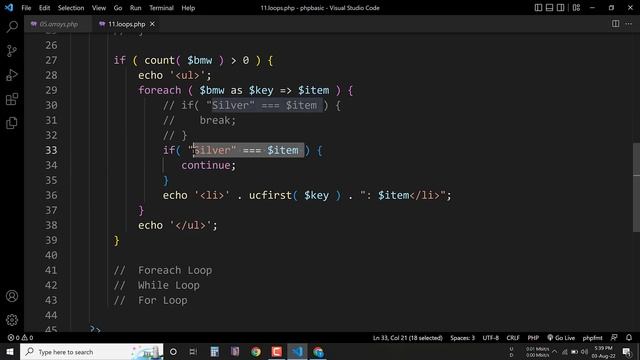Open the Explorer files icon in the activity bar
Image resolution: width=640 pixels, height=360 pixels.
[x=12, y=122]
